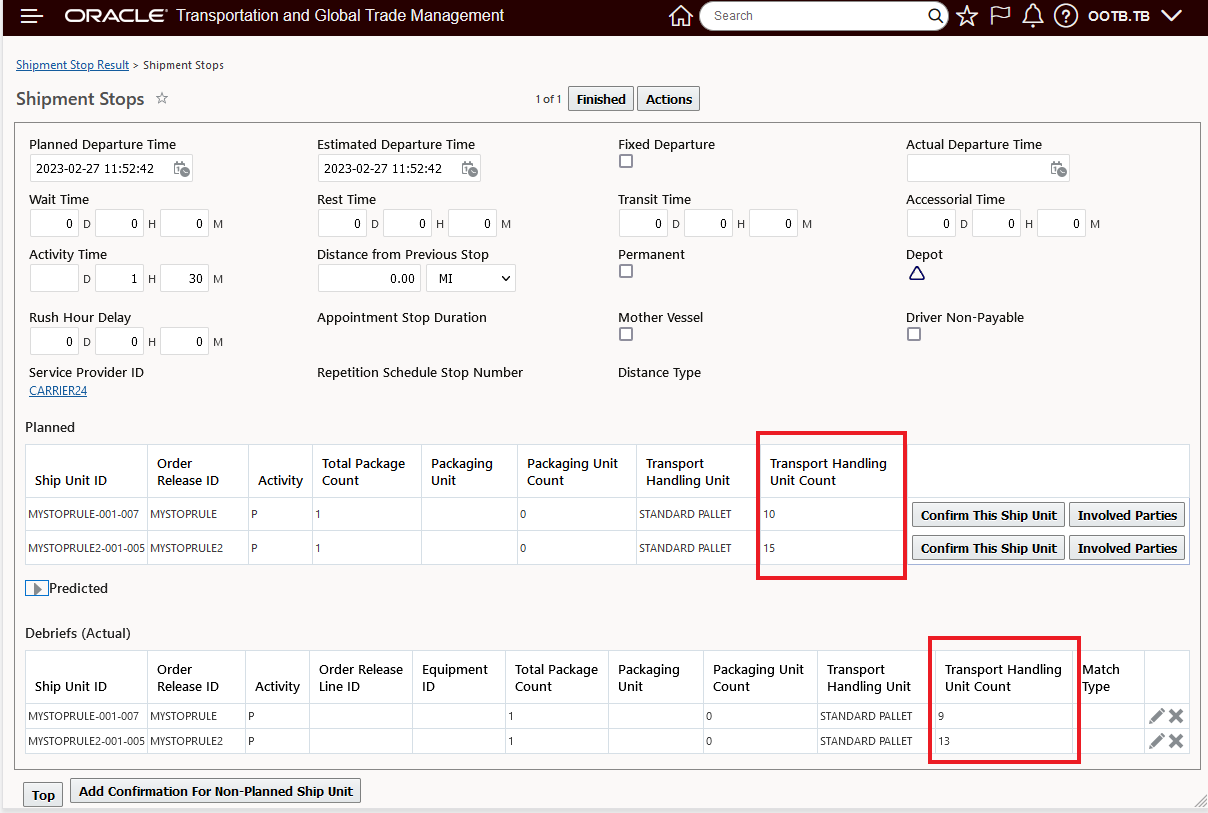Viewport: 1208px width, 813px height.
Task: Add Shipment Stops page to favorites
Action: tap(162, 98)
